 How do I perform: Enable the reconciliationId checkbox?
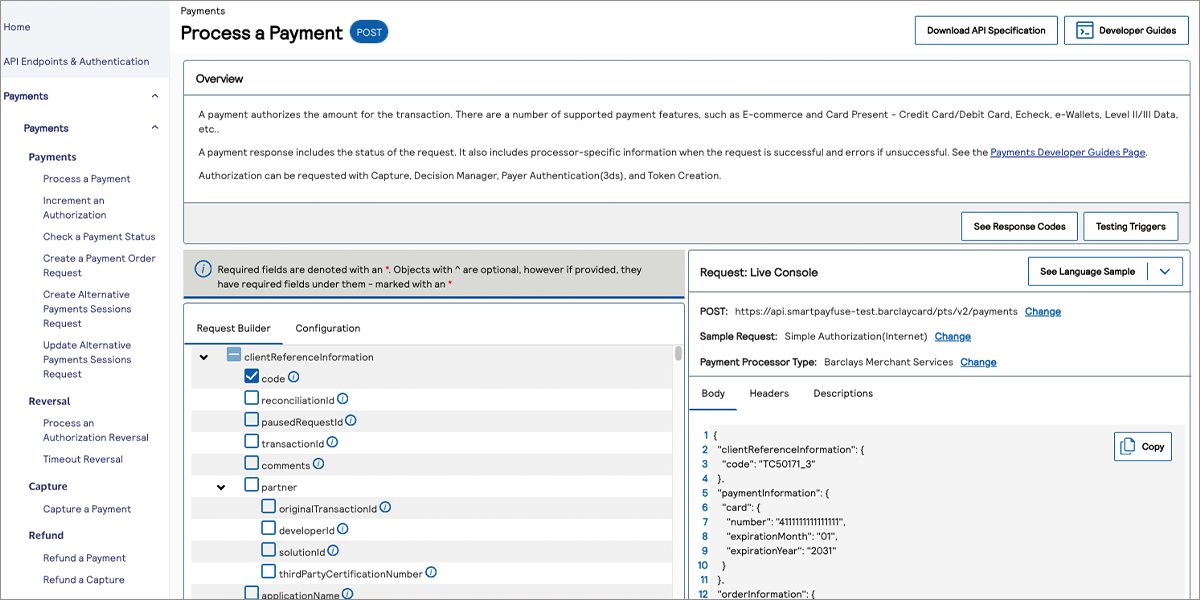(252, 399)
